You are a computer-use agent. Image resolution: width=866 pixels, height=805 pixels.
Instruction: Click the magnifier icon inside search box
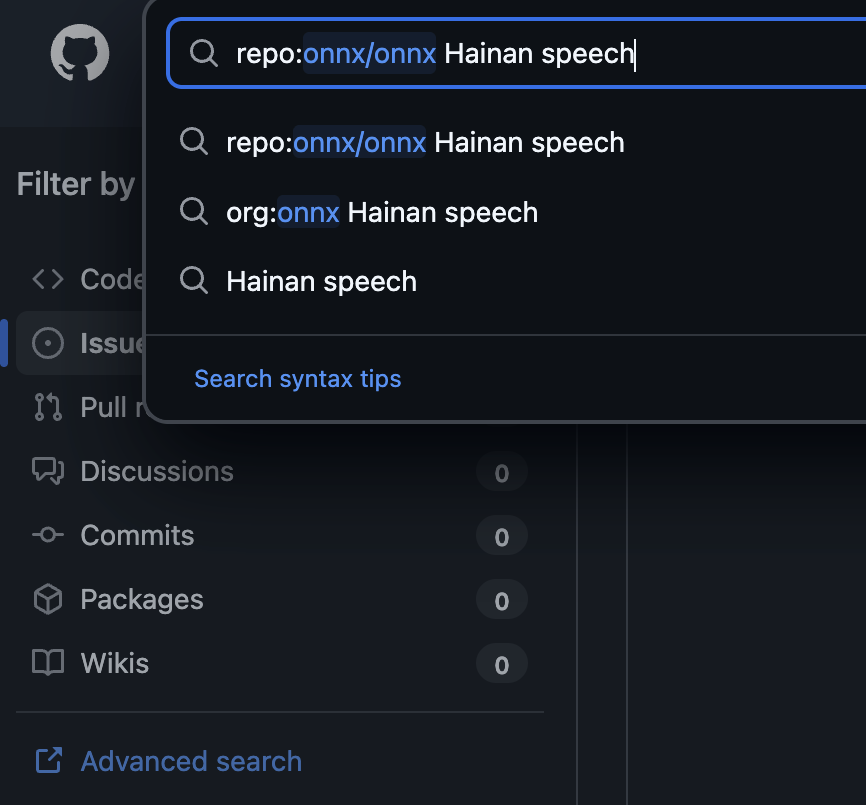[x=204, y=53]
